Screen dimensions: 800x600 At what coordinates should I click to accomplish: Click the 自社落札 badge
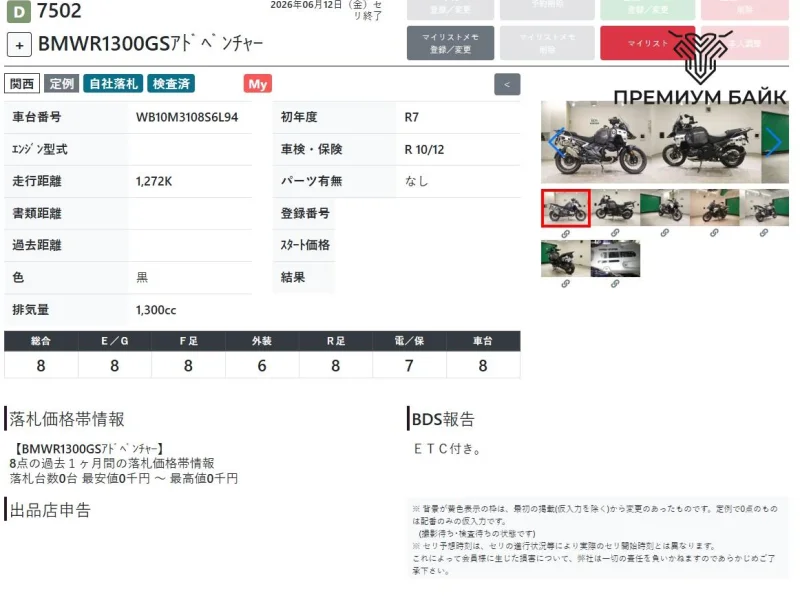click(x=113, y=84)
